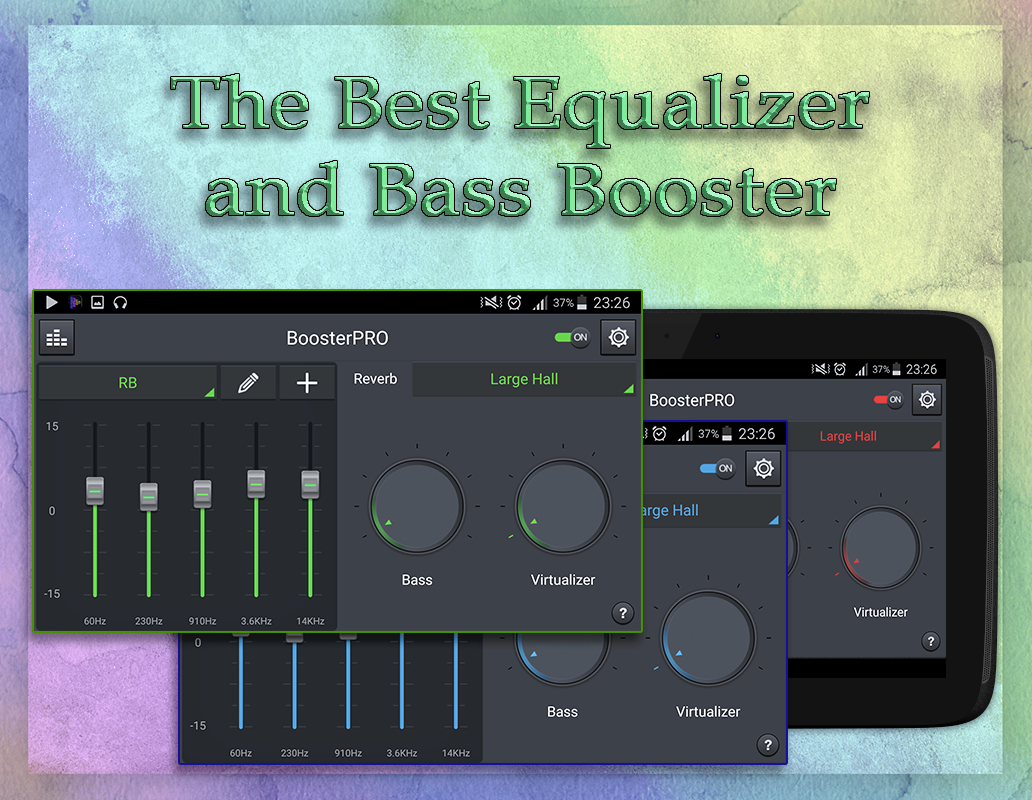Viewport: 1032px width, 800px height.
Task: Tap alarm clock icon in blue window status bar
Action: pos(659,434)
